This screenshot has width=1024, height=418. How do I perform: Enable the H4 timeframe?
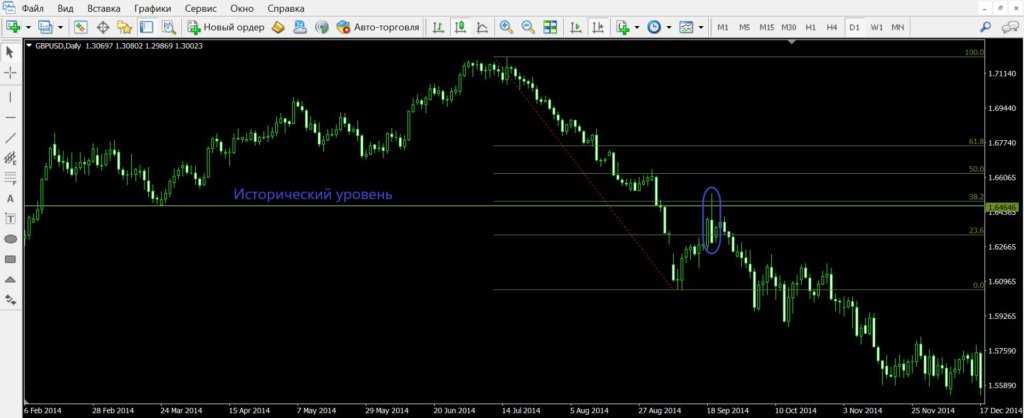tap(832, 27)
